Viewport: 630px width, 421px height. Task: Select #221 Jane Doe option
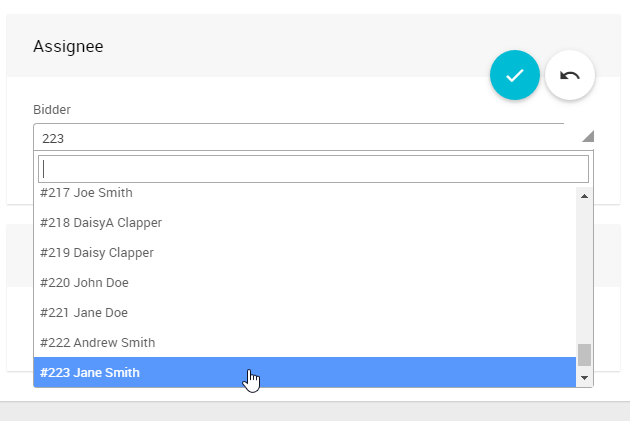click(84, 312)
